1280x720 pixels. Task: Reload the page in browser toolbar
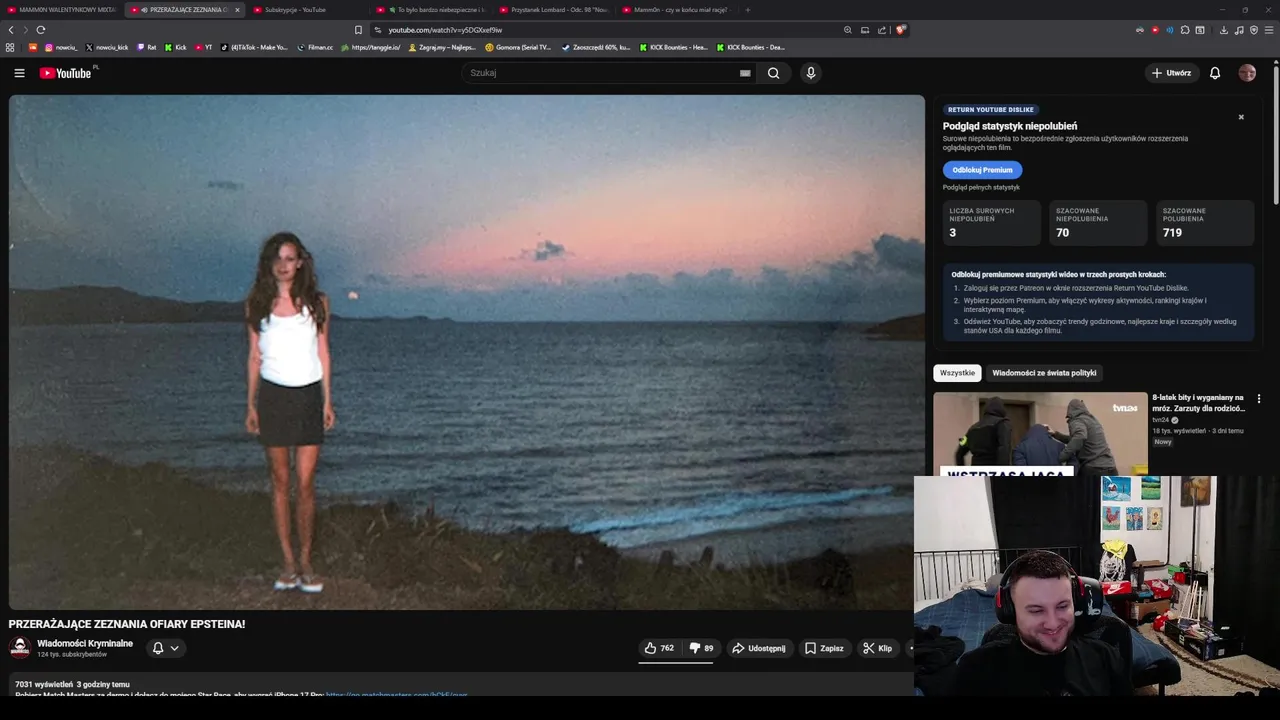tap(40, 30)
